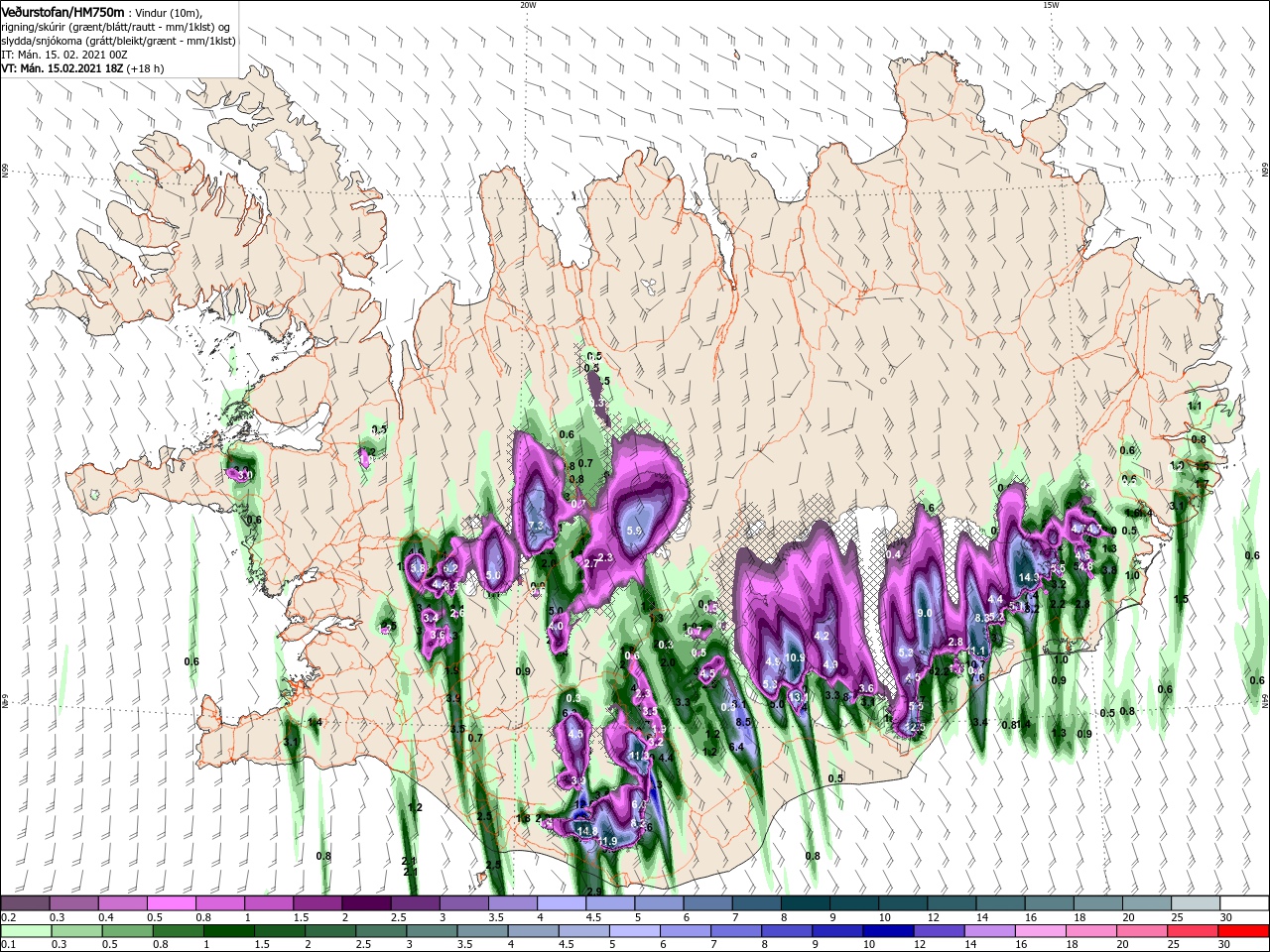Click the orchid 14 rain legend swatch
The height and width of the screenshot is (952, 1270).
(989, 931)
